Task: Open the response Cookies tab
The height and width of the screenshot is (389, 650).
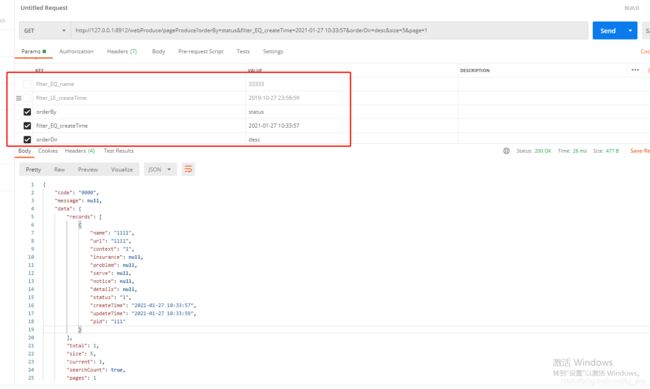Action: (48, 151)
